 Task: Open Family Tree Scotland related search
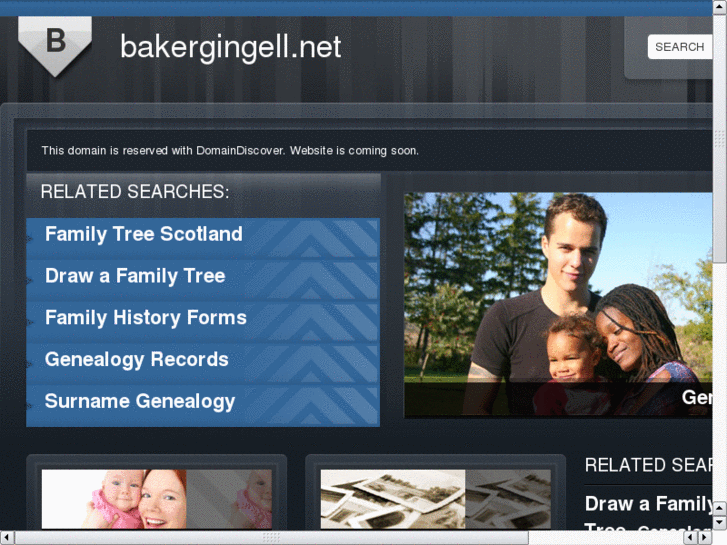tap(144, 234)
